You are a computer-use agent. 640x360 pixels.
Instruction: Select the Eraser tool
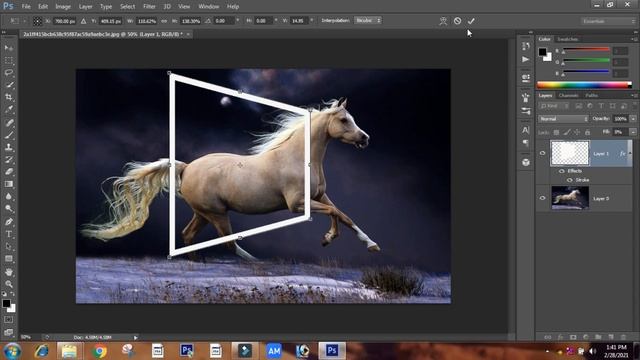(9, 171)
